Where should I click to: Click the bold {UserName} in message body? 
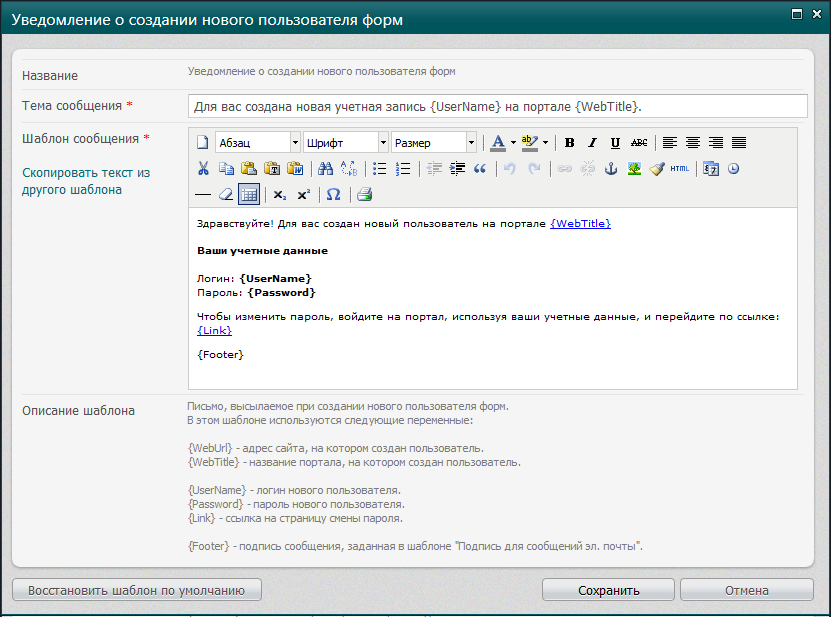[x=276, y=279]
